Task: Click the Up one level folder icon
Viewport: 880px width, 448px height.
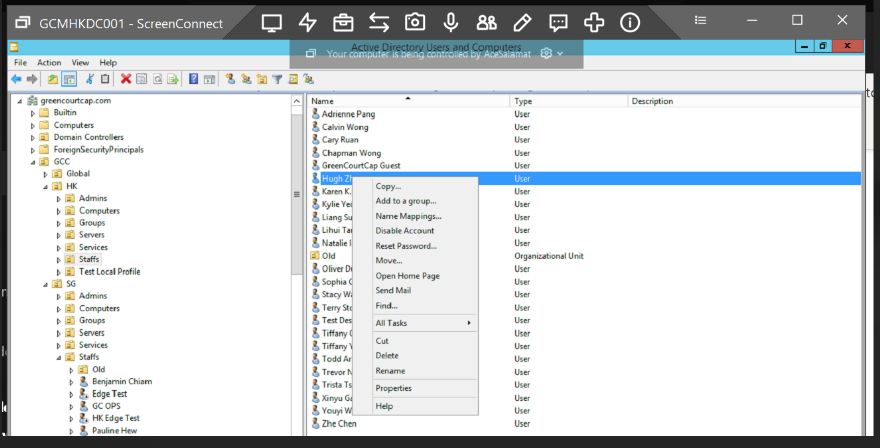Action: 53,80
